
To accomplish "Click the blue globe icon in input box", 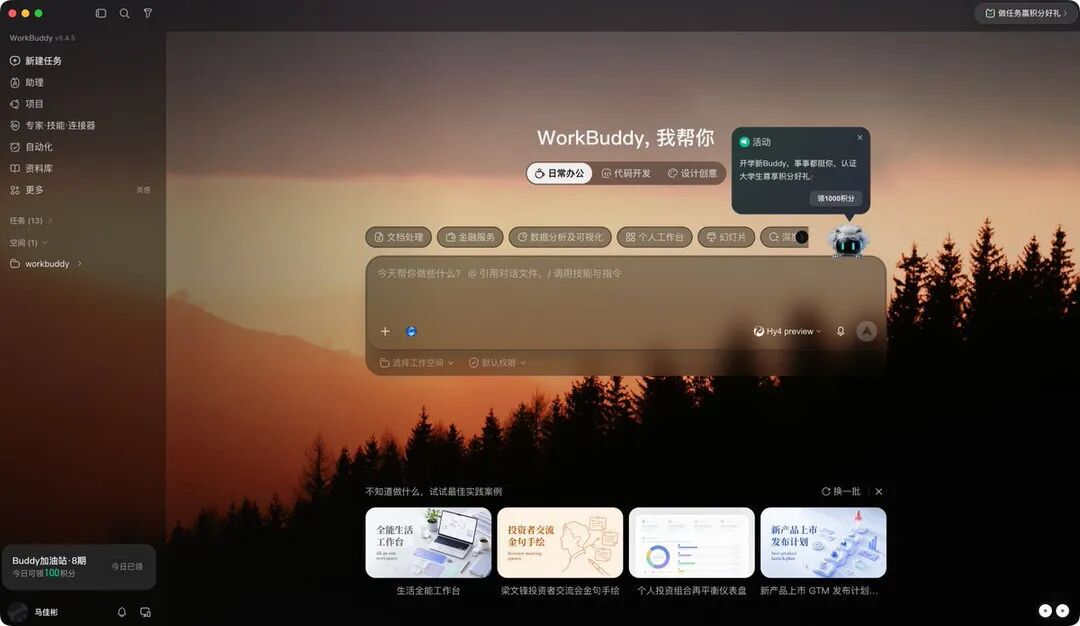I will (x=411, y=331).
